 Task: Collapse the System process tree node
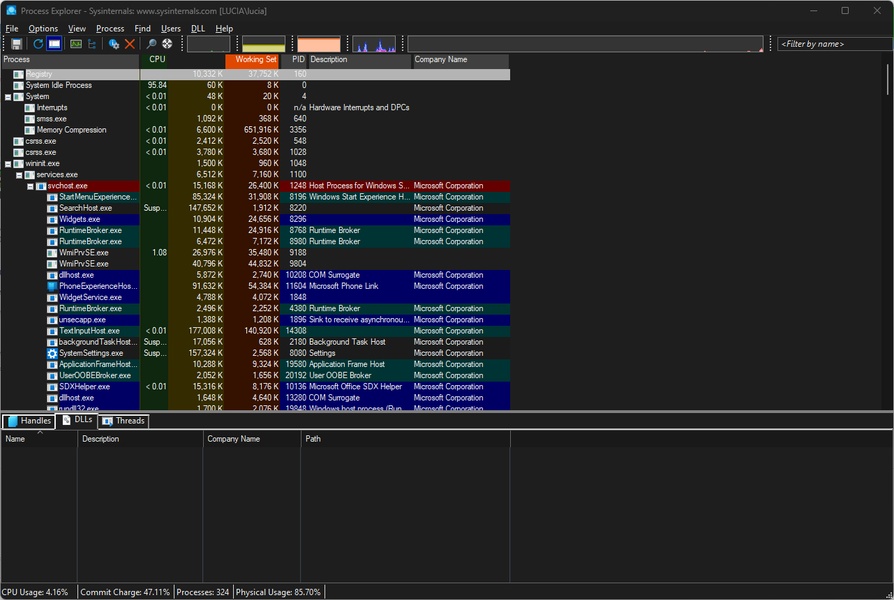8,97
